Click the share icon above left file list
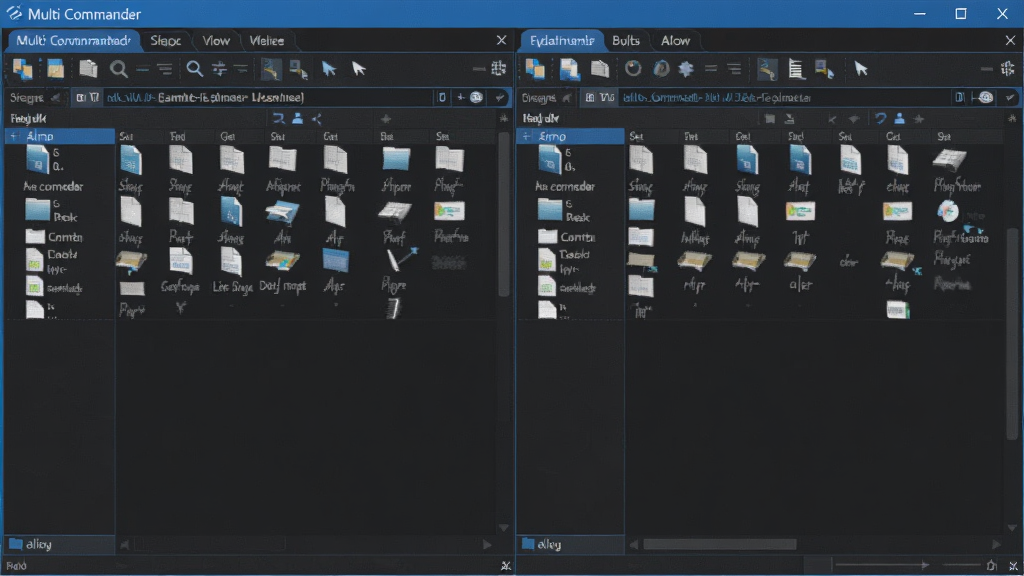1024x576 pixels. tap(317, 118)
